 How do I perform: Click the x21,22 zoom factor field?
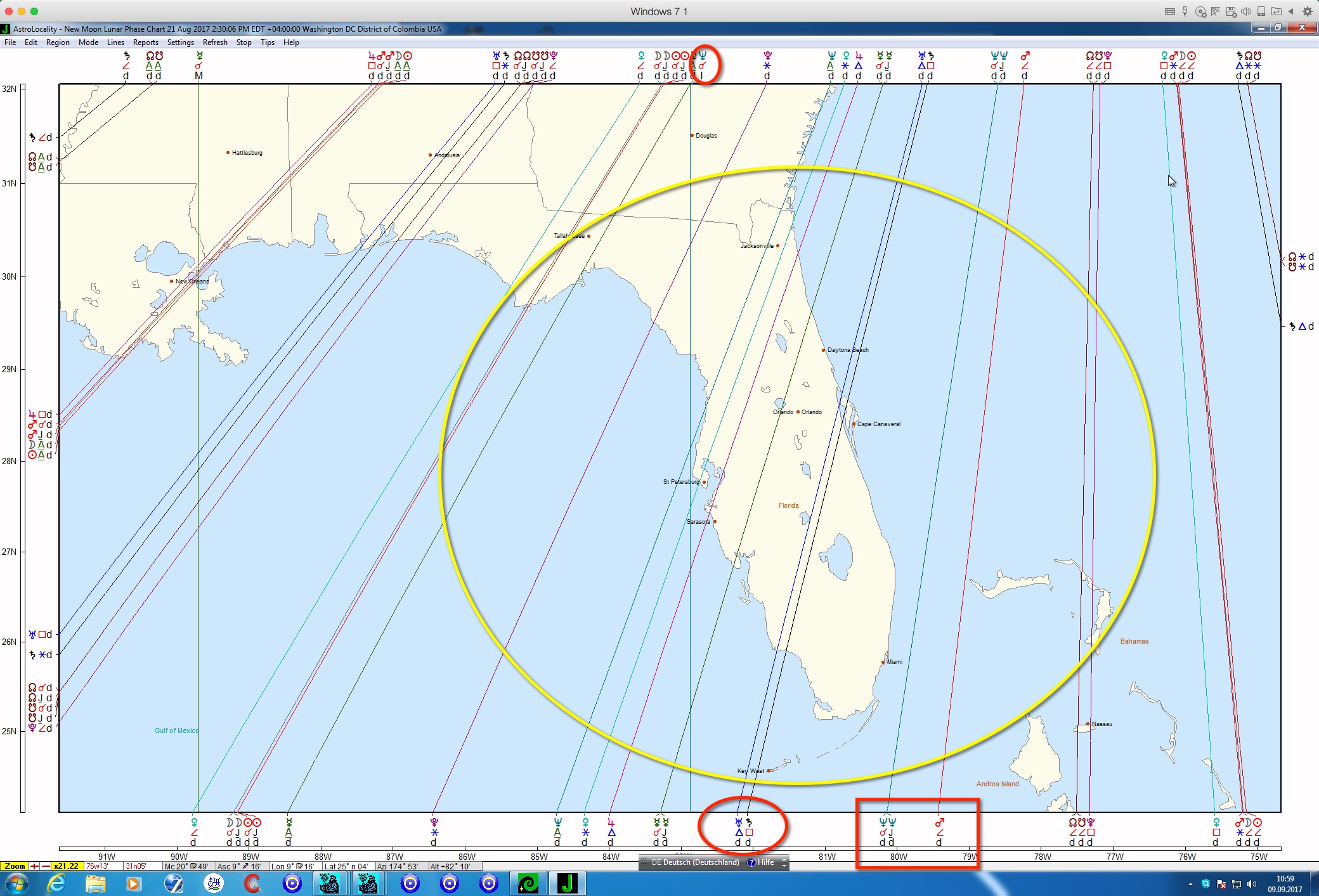tap(66, 866)
